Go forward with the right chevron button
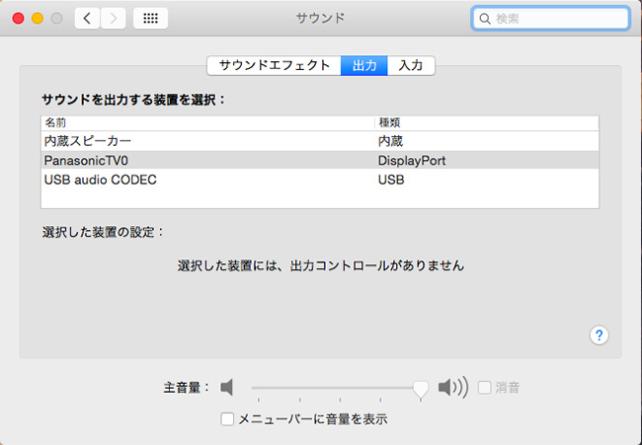The image size is (642, 445). click(113, 18)
